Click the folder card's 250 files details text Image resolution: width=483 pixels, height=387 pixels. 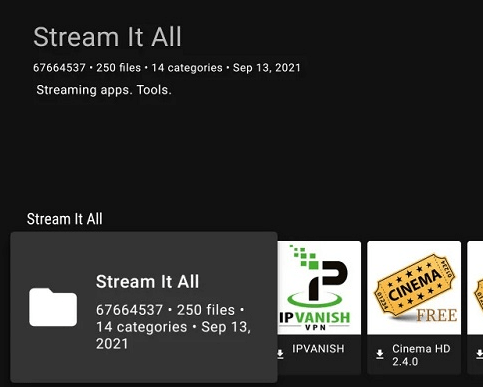click(x=206, y=310)
